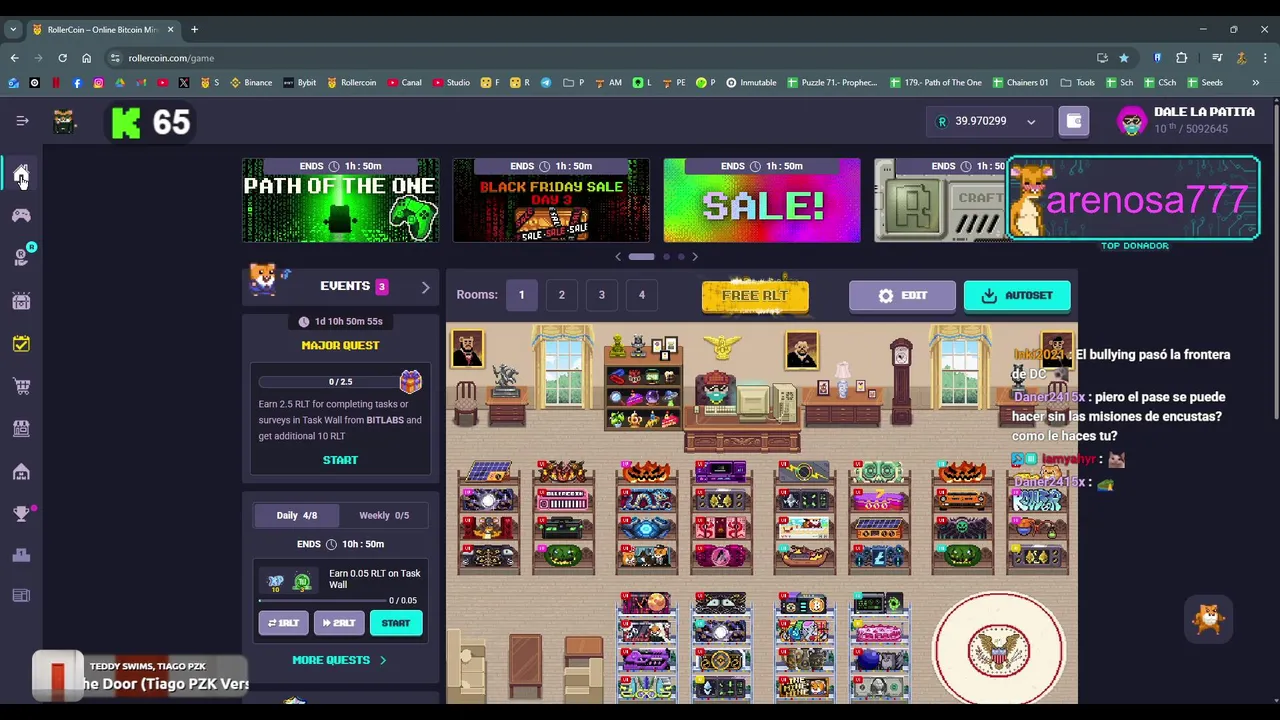Screen dimensions: 1280x720
Task: Open the Home icon in left sidebar
Action: pyautogui.click(x=21, y=174)
